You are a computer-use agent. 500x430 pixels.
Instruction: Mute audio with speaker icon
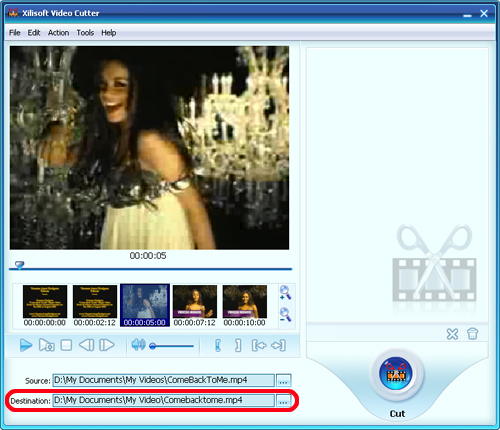[138, 345]
